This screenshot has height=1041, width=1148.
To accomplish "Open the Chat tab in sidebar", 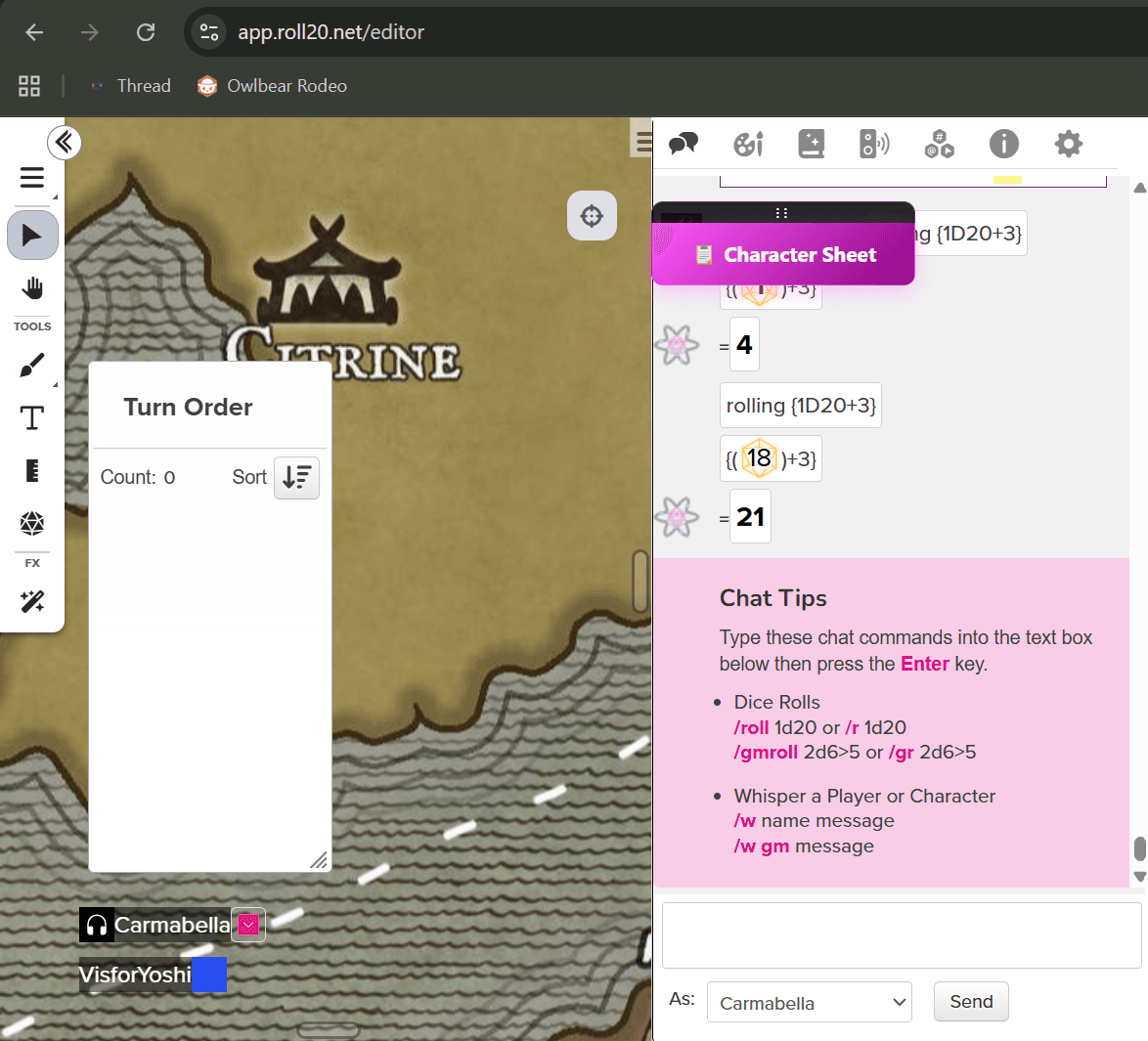I will click(684, 144).
